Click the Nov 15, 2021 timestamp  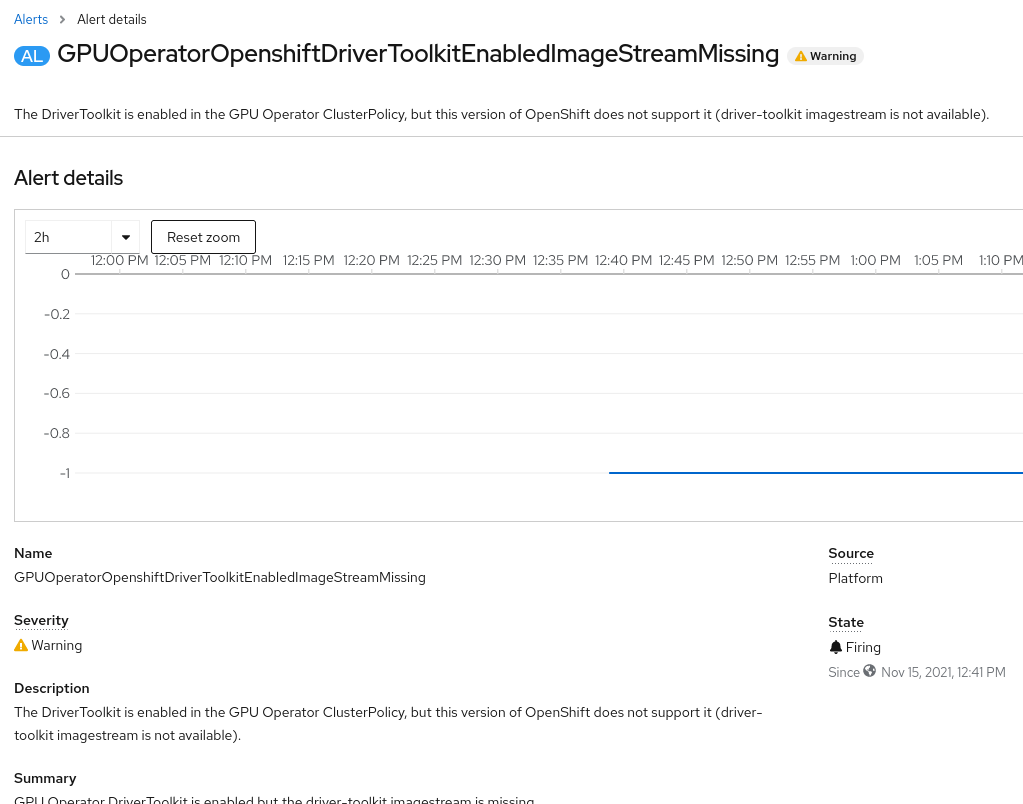point(943,671)
